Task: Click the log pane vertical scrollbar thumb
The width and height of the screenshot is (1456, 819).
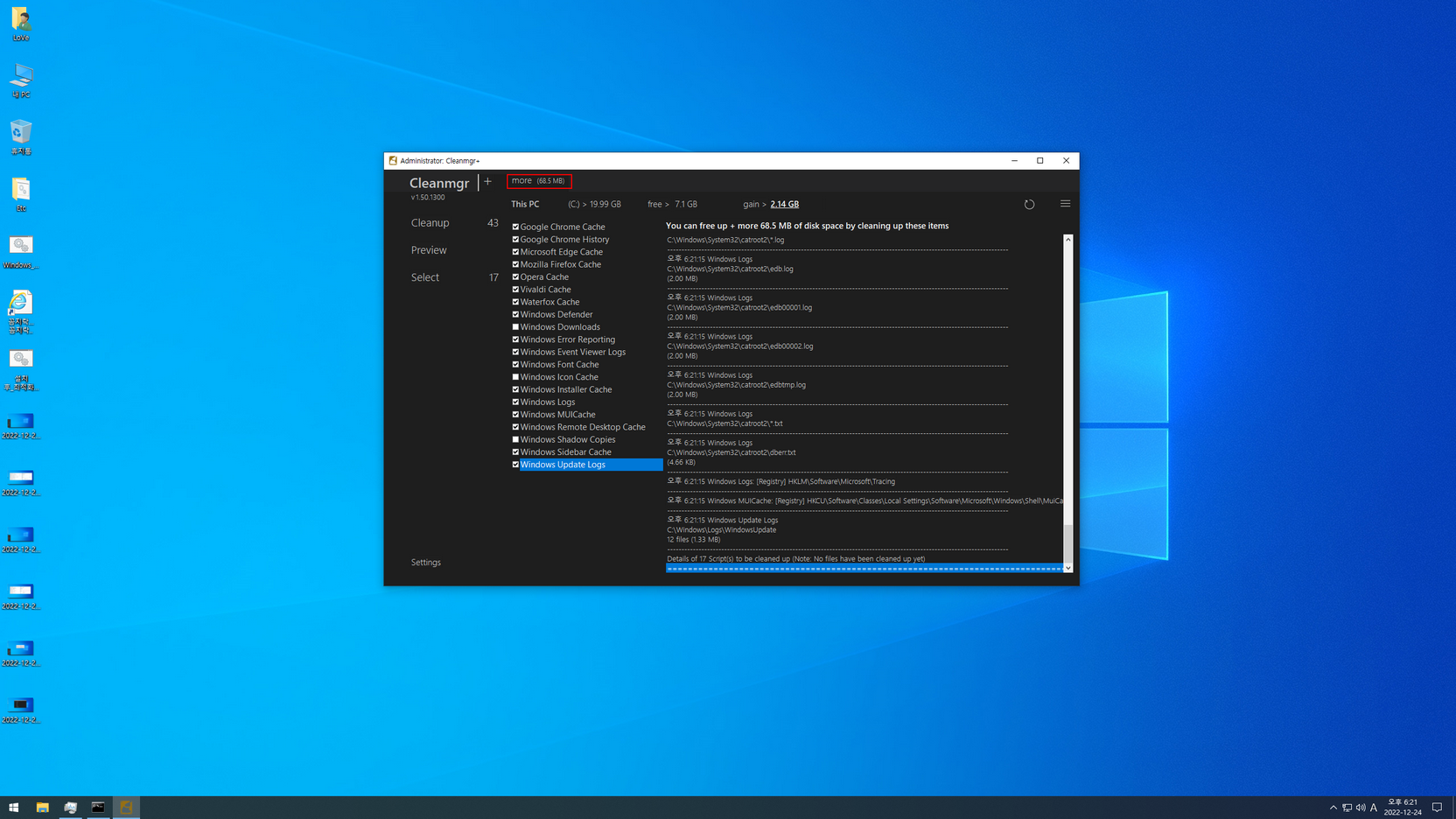Action: point(1067,543)
